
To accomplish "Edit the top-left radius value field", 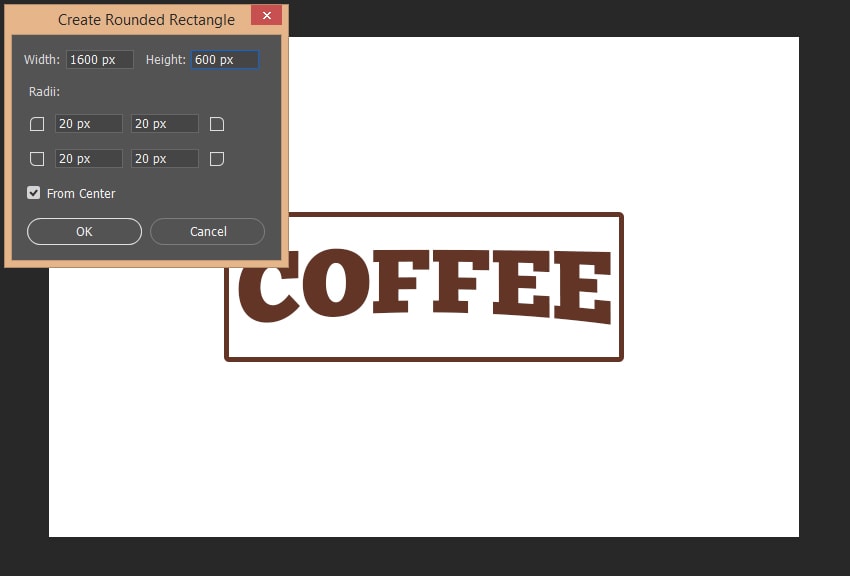I will point(89,124).
